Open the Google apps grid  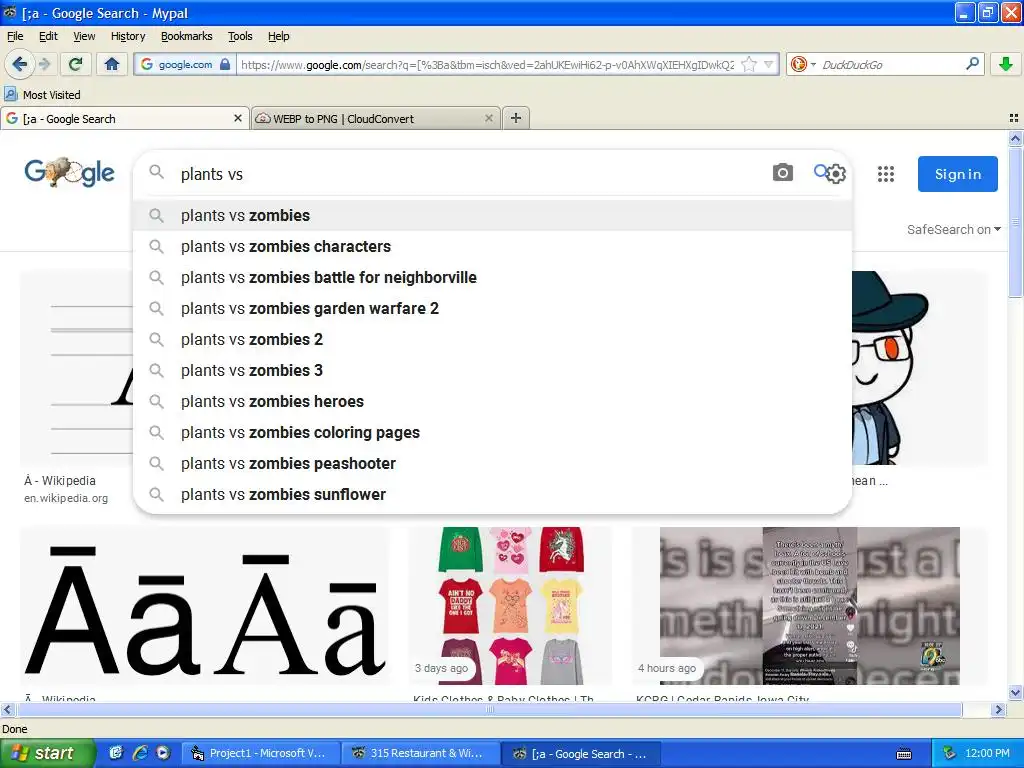point(886,174)
